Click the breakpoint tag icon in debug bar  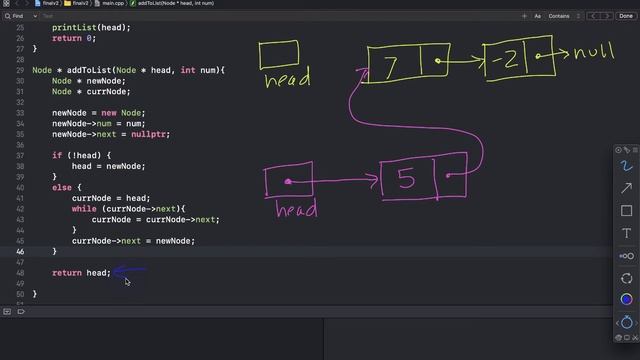click(21, 312)
